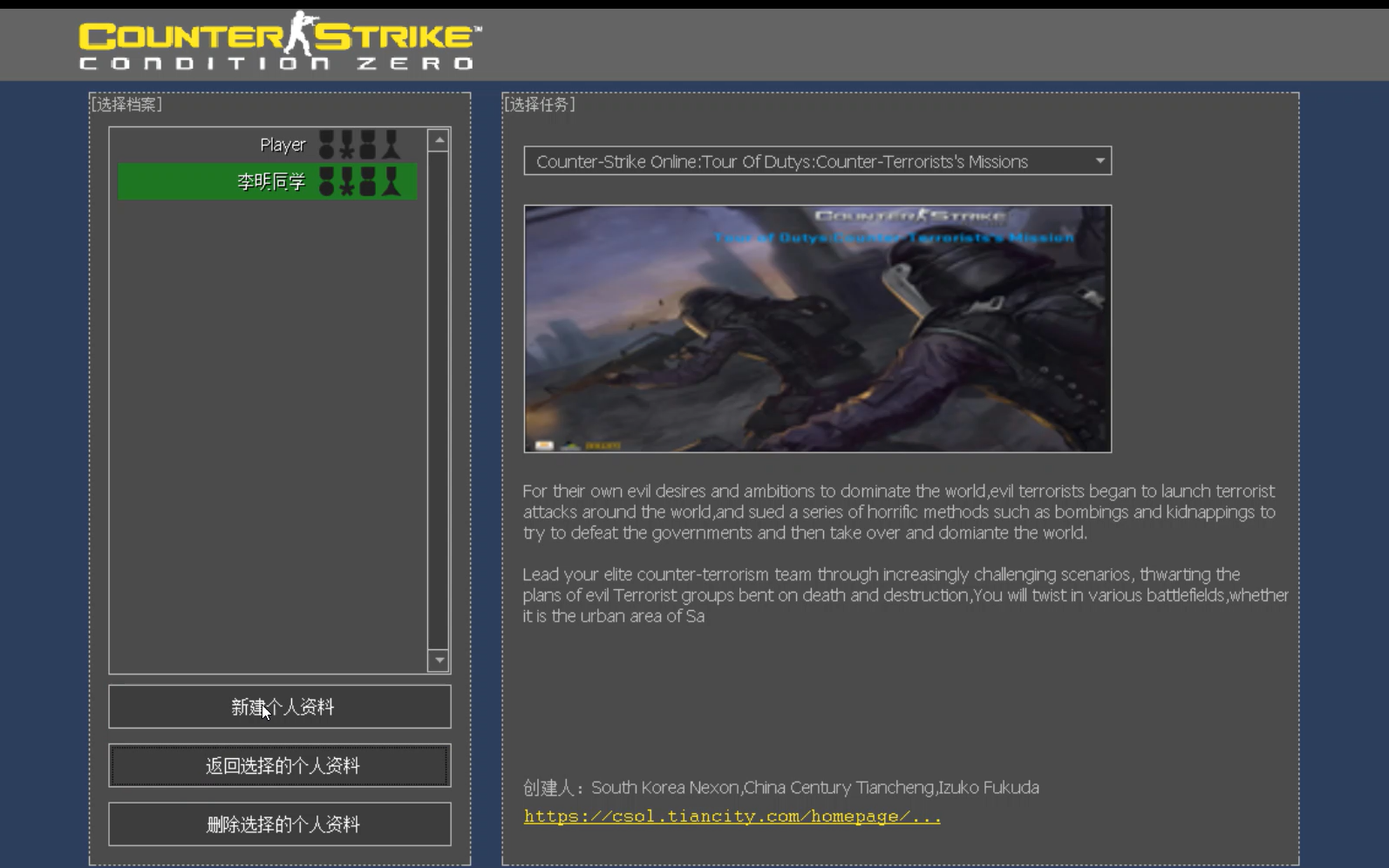Image resolution: width=1389 pixels, height=868 pixels.
Task: Click third medal icon in 李明同学 row
Action: coord(368,181)
